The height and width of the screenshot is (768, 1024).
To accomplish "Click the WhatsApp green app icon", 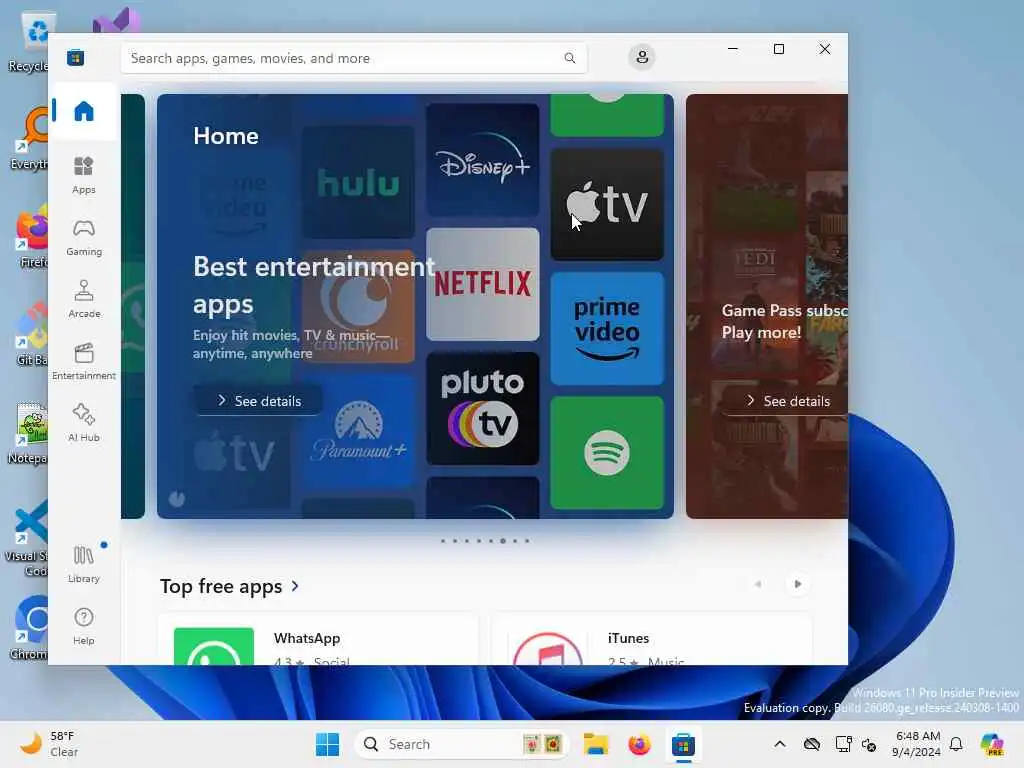I will pyautogui.click(x=214, y=647).
